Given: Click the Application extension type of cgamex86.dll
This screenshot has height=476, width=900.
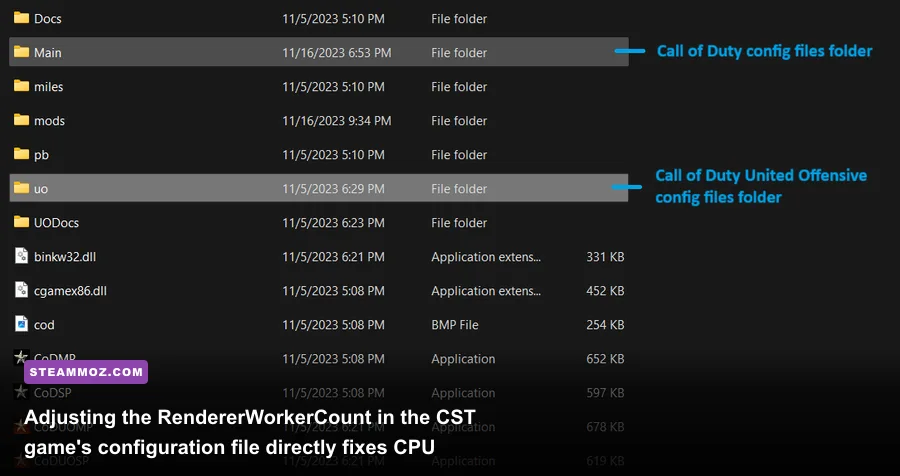Looking at the screenshot, I should 486,291.
